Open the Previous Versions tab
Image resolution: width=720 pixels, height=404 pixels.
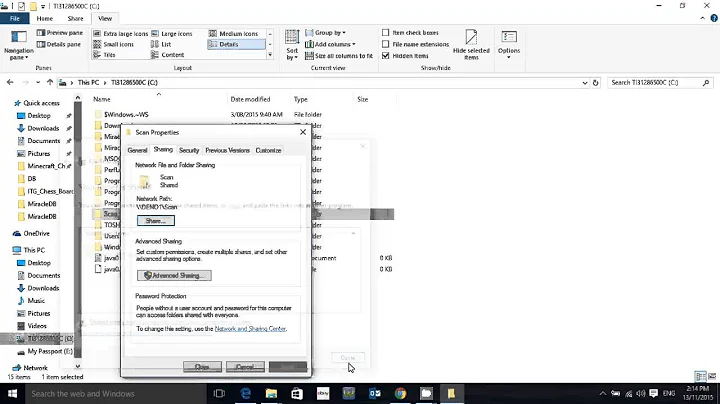click(227, 150)
